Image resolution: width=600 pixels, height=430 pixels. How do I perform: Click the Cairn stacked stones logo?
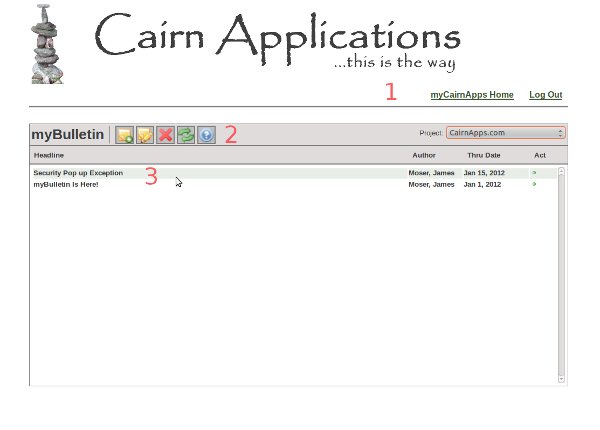(47, 44)
